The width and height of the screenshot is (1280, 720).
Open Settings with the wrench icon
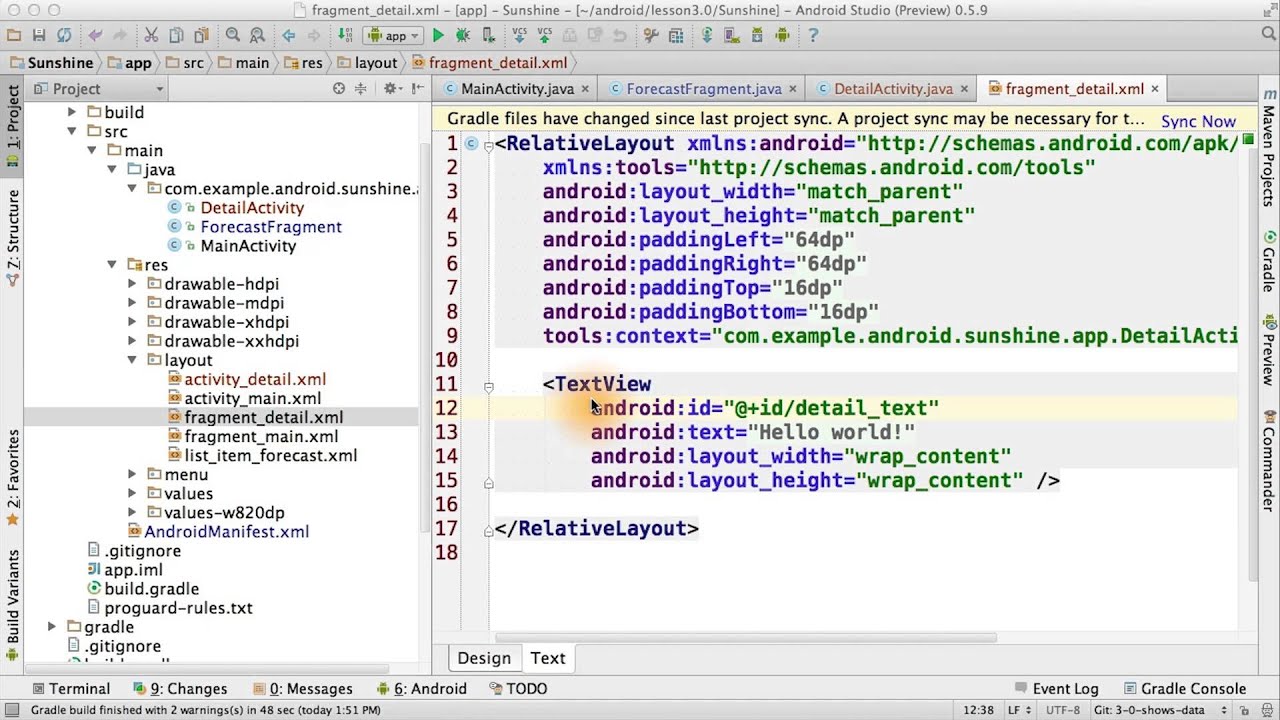651,35
